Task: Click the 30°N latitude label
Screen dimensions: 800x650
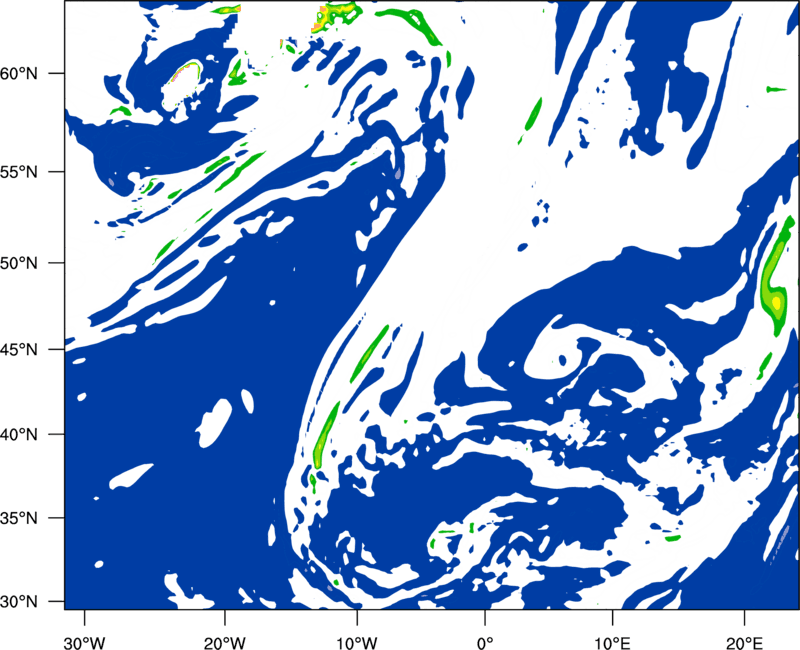Action: click(19, 602)
